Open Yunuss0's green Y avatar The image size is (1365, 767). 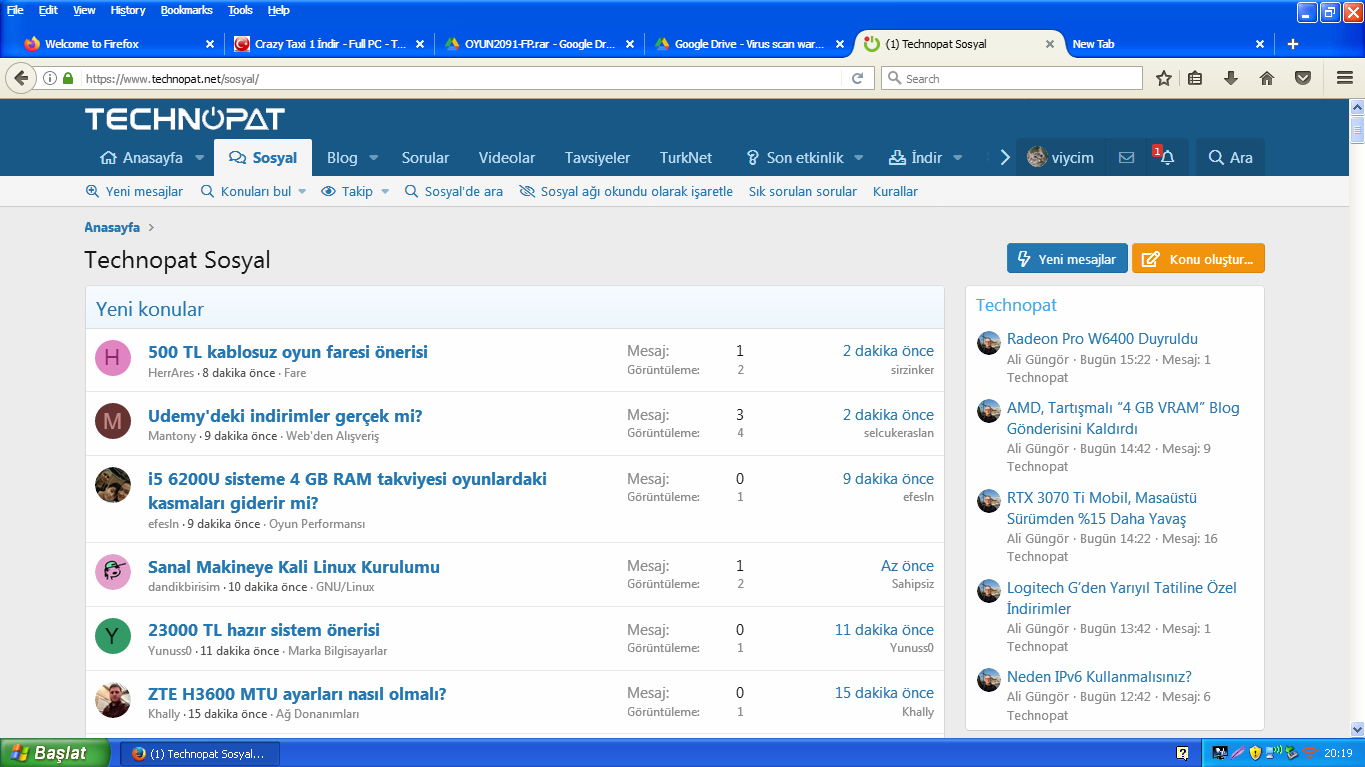click(112, 636)
